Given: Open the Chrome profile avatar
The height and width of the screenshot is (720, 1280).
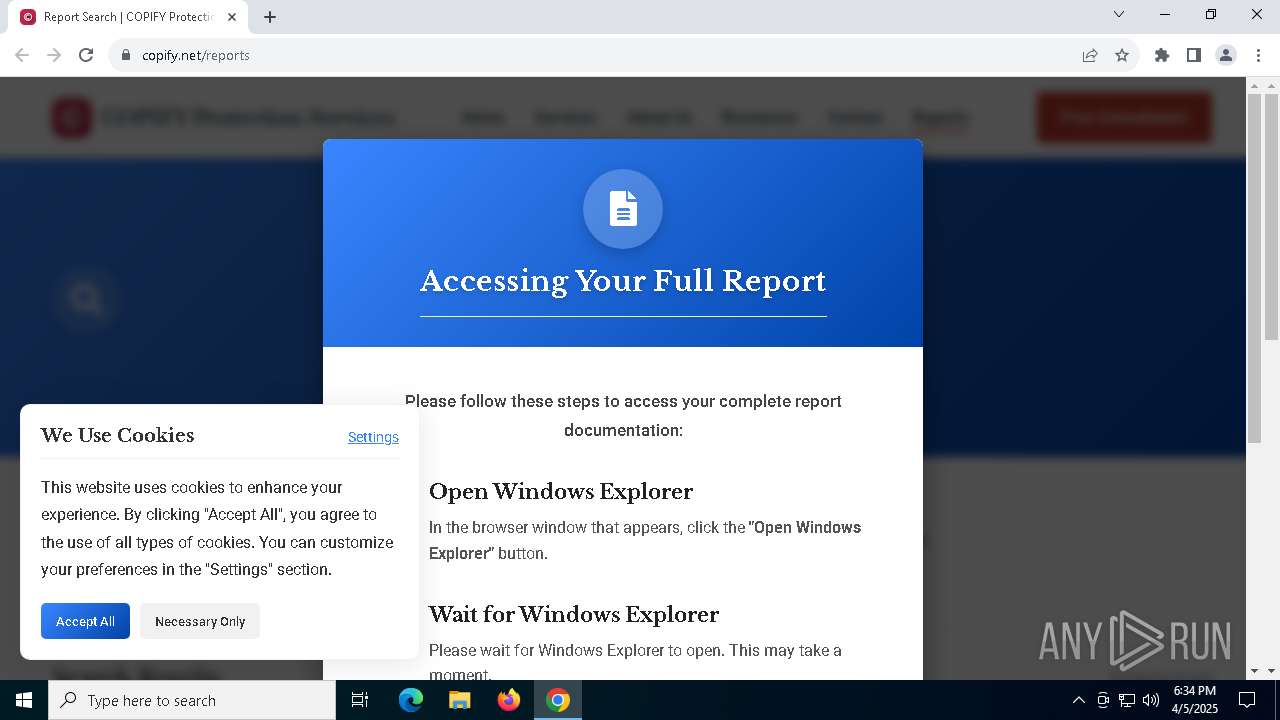Looking at the screenshot, I should click(x=1226, y=55).
